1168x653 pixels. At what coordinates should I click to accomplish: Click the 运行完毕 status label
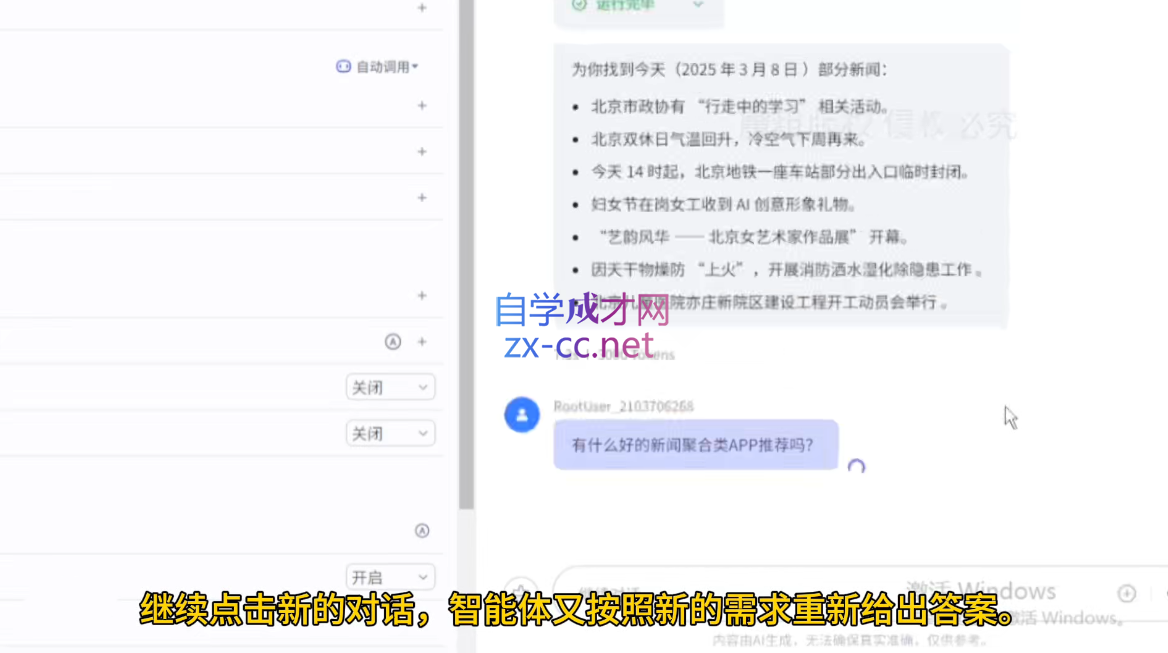point(625,5)
